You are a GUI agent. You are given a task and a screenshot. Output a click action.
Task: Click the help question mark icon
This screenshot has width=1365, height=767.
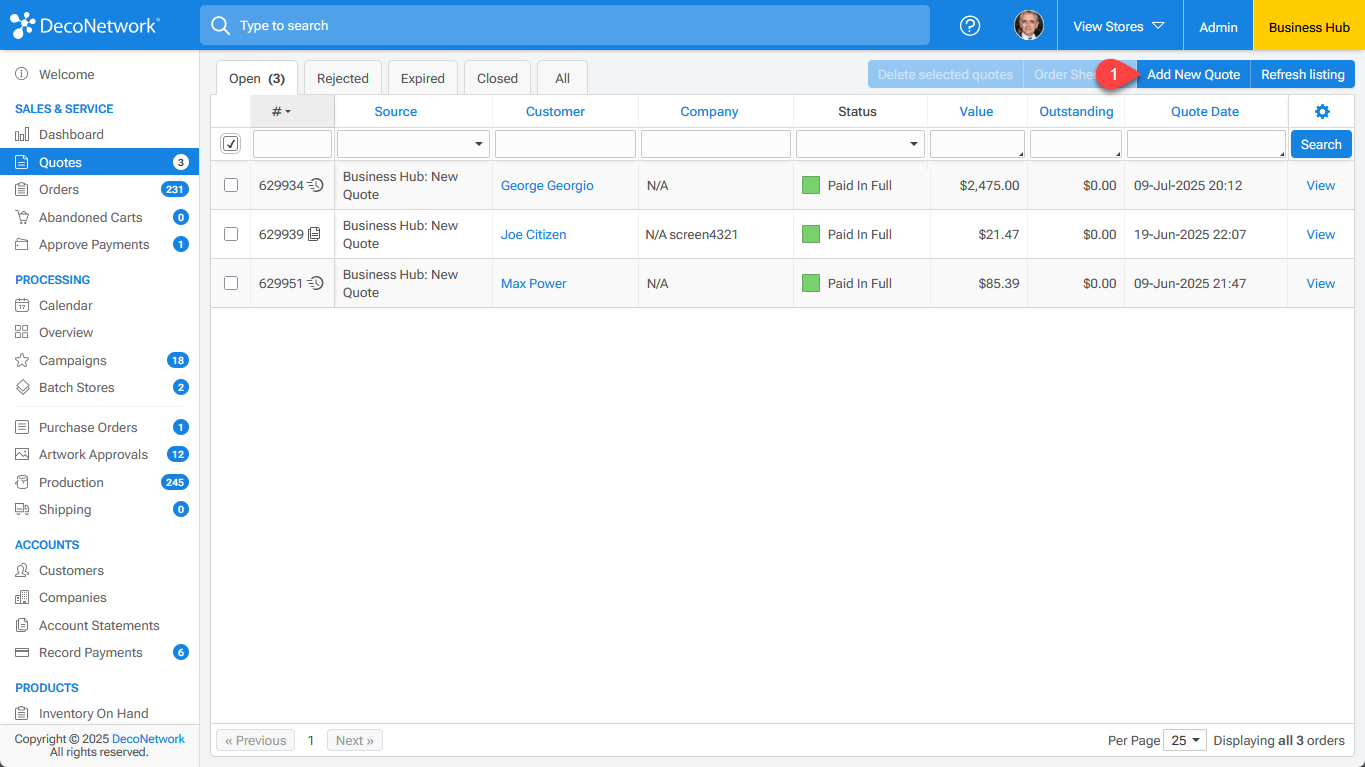pyautogui.click(x=969, y=26)
